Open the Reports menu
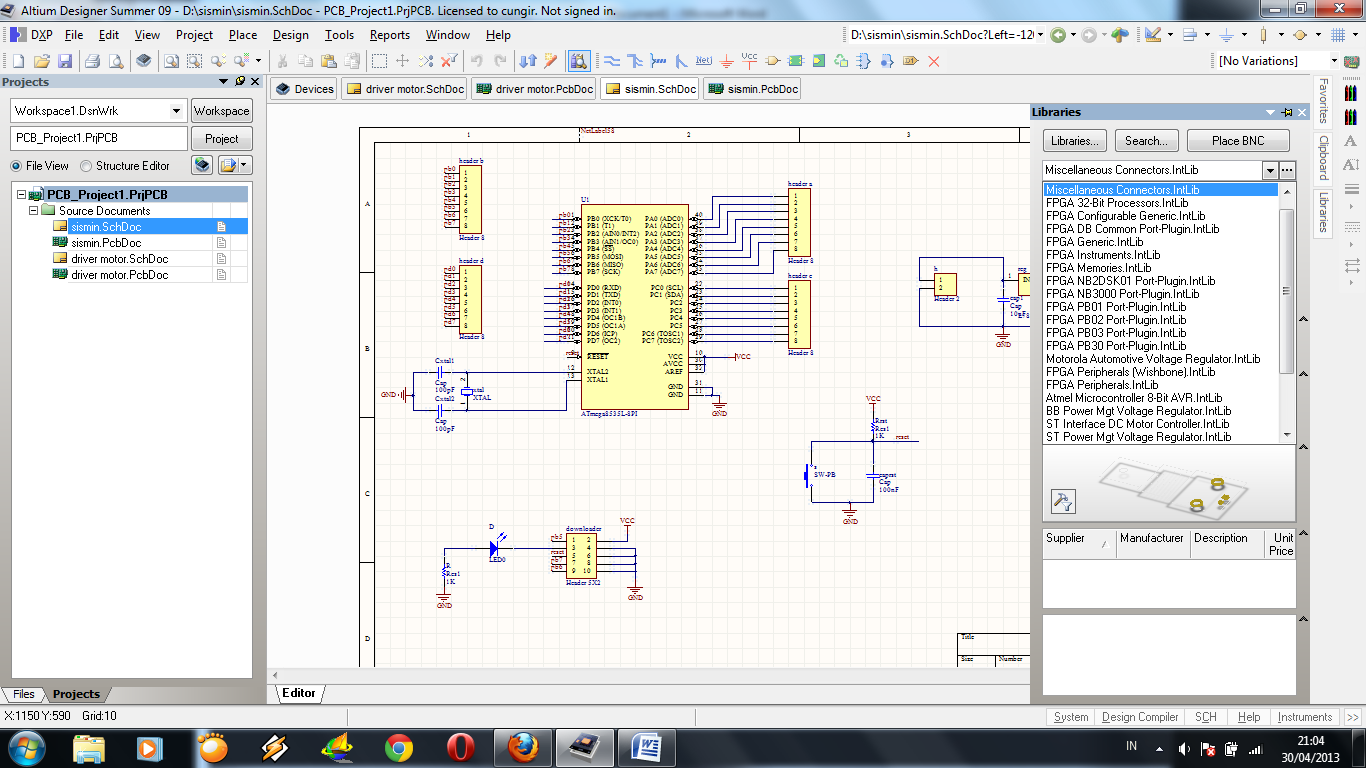 [389, 34]
